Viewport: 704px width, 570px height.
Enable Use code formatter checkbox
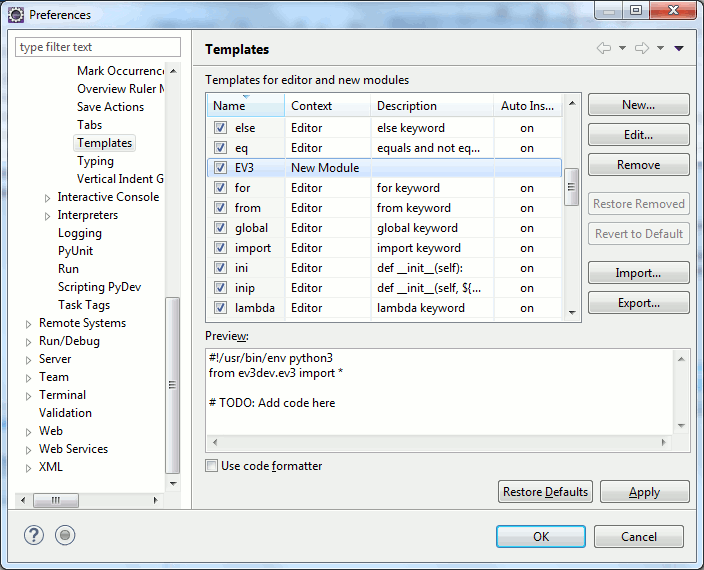(211, 466)
